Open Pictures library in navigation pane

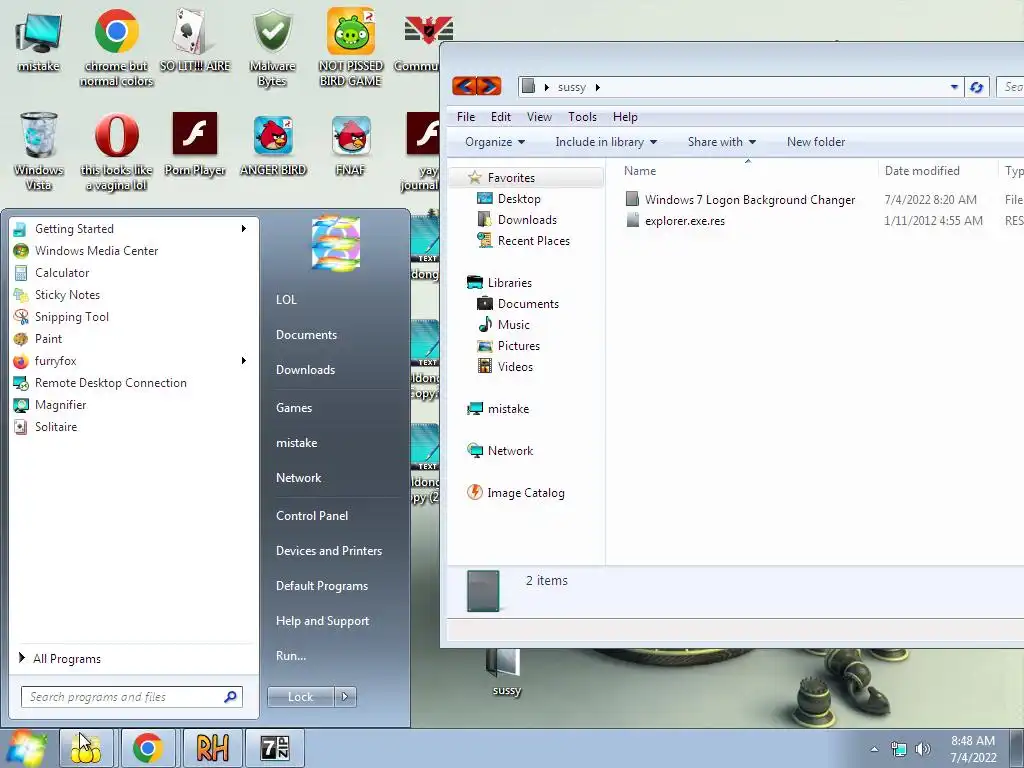pyautogui.click(x=519, y=345)
